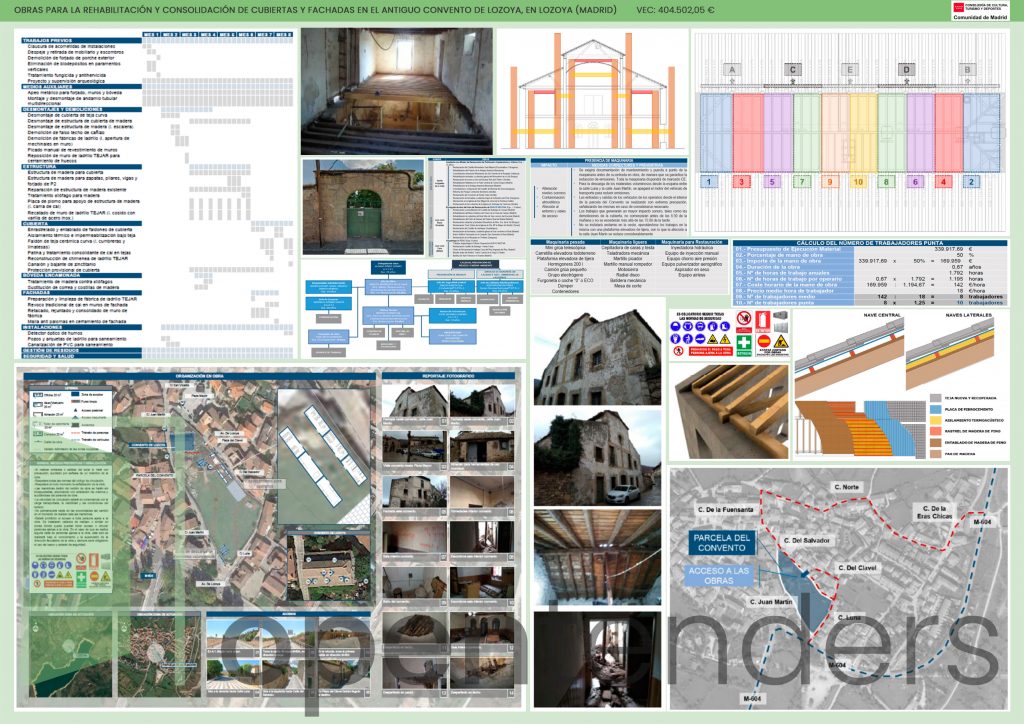Viewport: 1024px width, 724px height.
Task: Click the red phase box numbered 3
Action: tap(741, 182)
